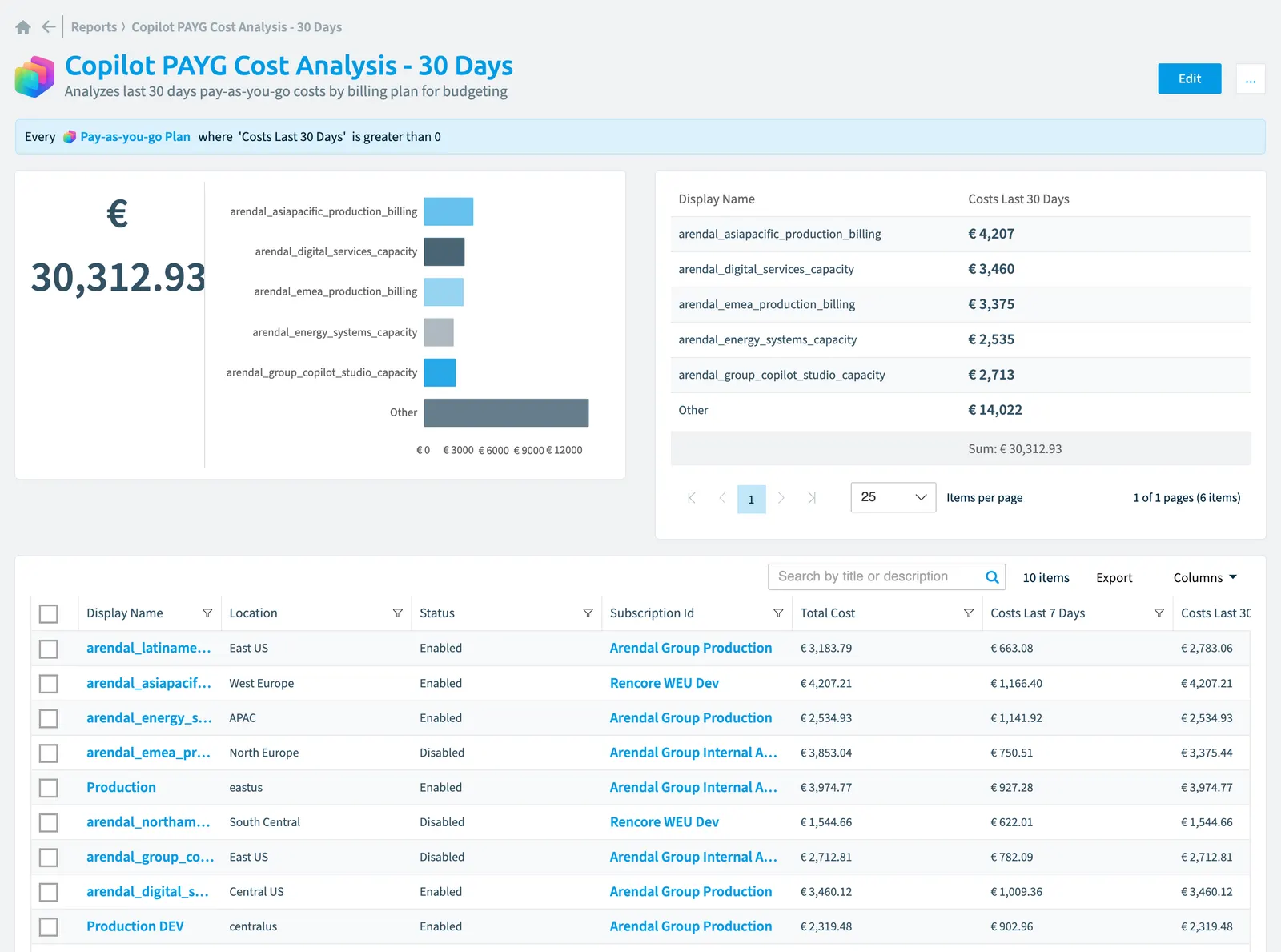Check the arendal_latiname... row checkbox
This screenshot has width=1281, height=952.
(49, 649)
